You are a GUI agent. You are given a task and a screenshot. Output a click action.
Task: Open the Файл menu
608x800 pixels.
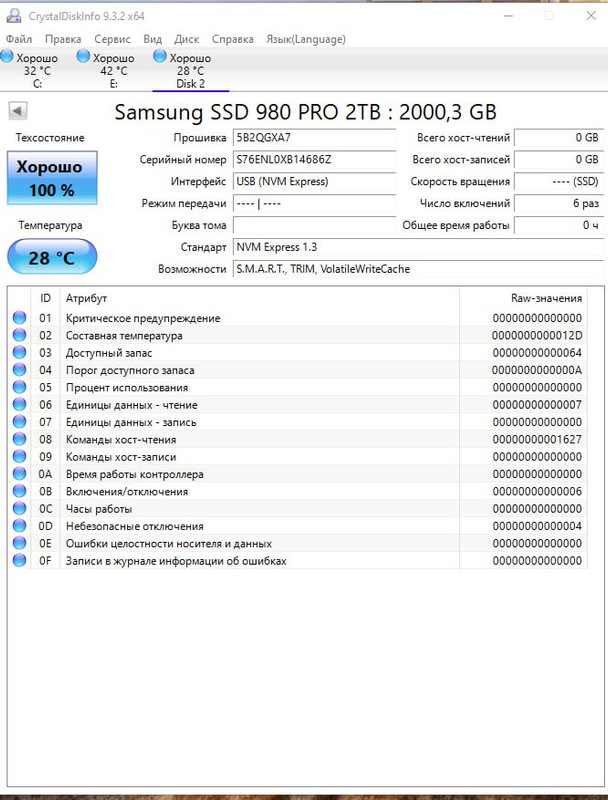click(x=19, y=39)
